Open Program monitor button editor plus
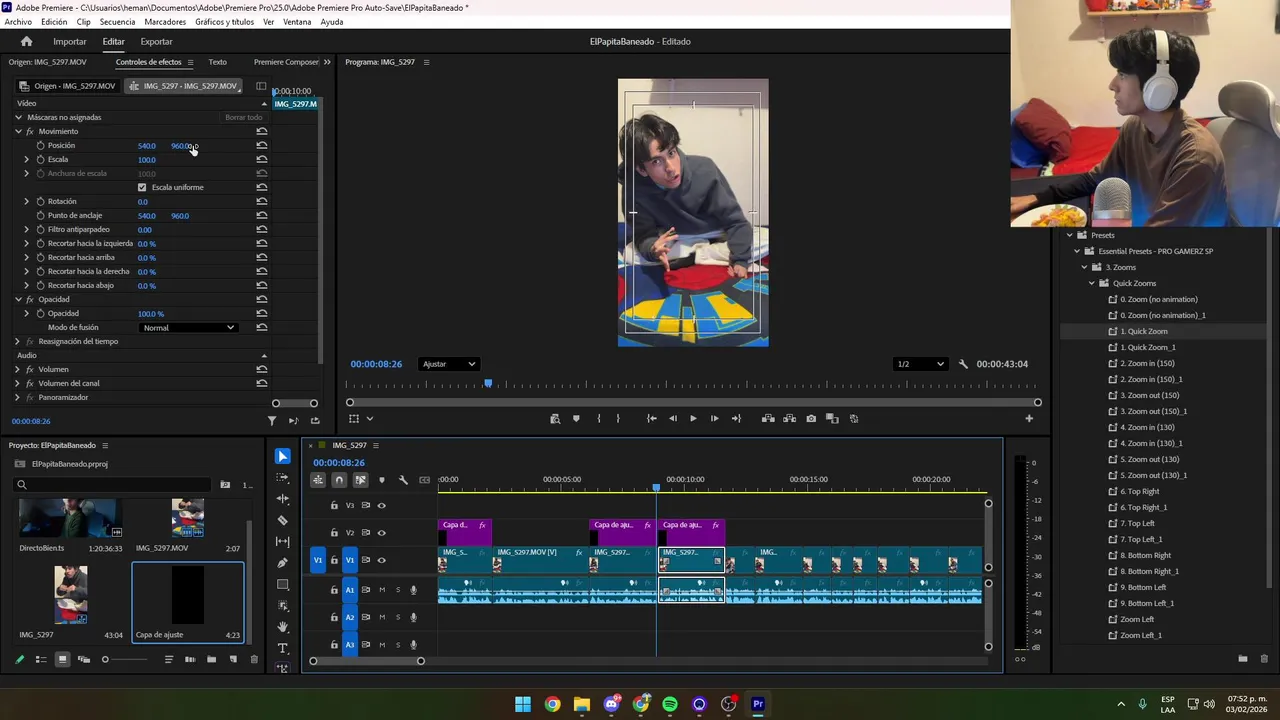The width and height of the screenshot is (1280, 720). tap(1029, 419)
